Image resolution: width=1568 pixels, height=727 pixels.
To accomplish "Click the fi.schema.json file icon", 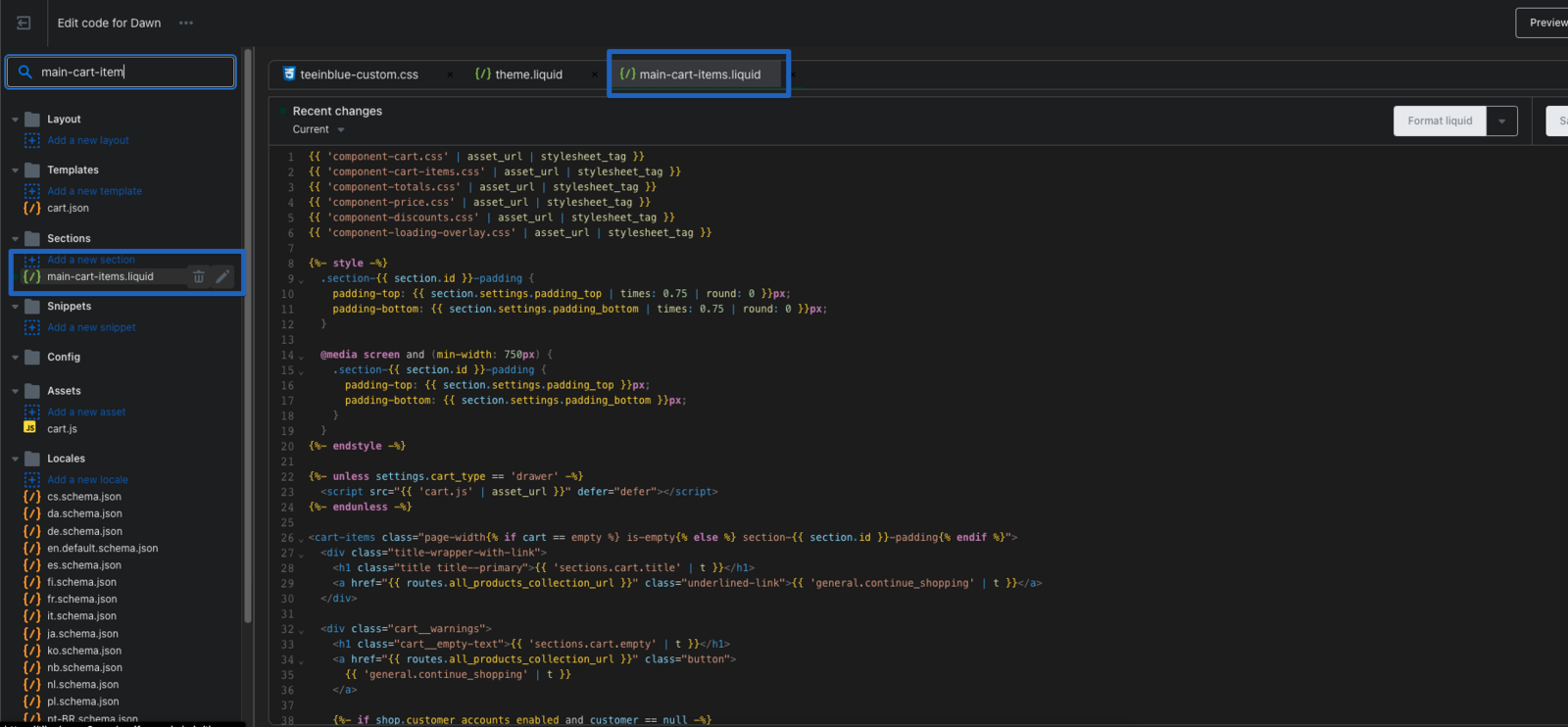I will [x=31, y=582].
